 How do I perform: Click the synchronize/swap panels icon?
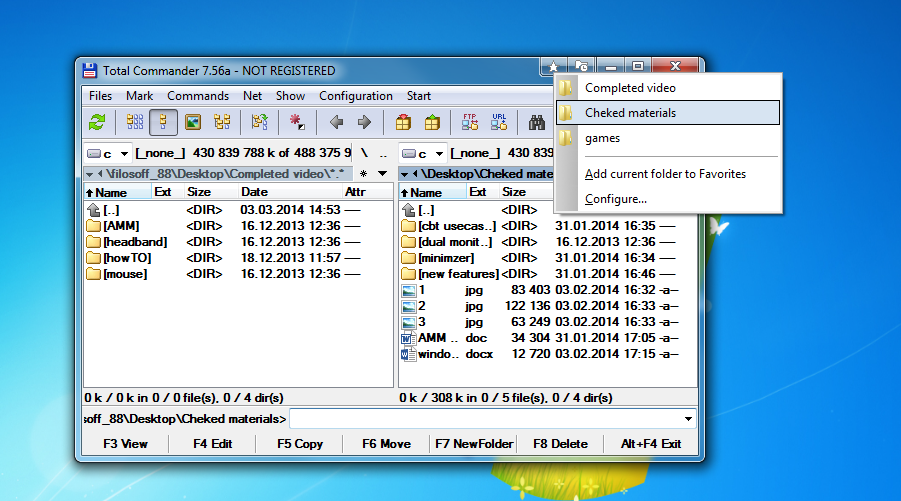point(259,122)
